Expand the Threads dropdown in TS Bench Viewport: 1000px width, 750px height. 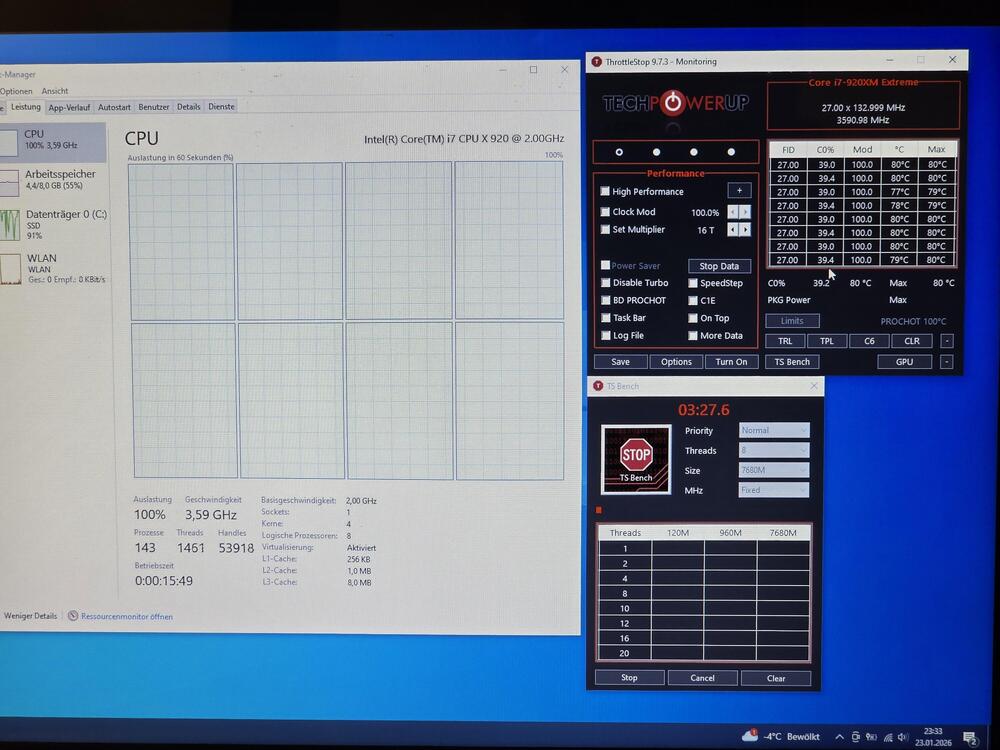tap(774, 451)
